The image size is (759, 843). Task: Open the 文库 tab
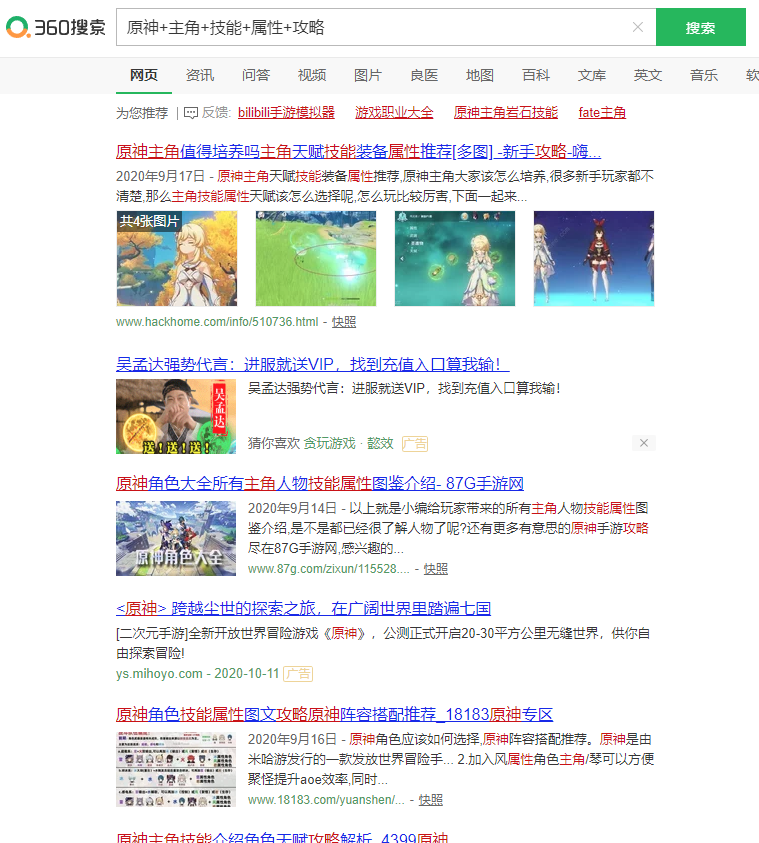(591, 75)
